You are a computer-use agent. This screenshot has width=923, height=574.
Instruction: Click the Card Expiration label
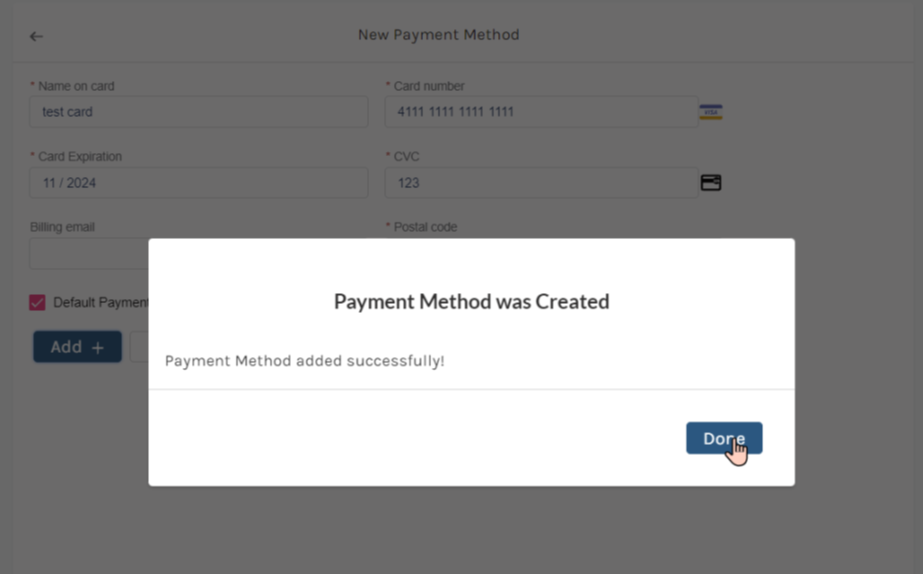[79, 157]
